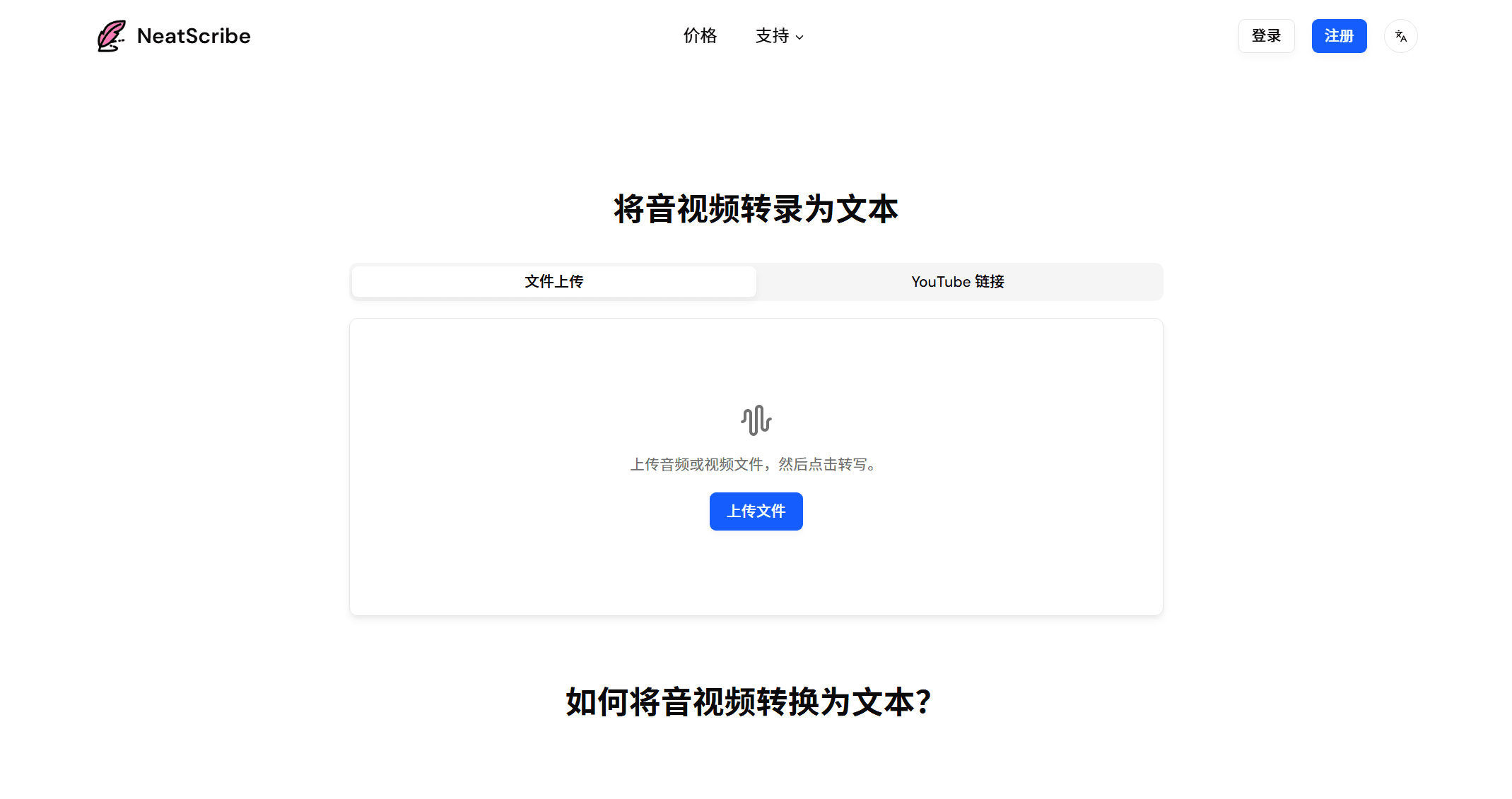This screenshot has height=799, width=1512.
Task: Open the 价格 menu item
Action: click(700, 36)
